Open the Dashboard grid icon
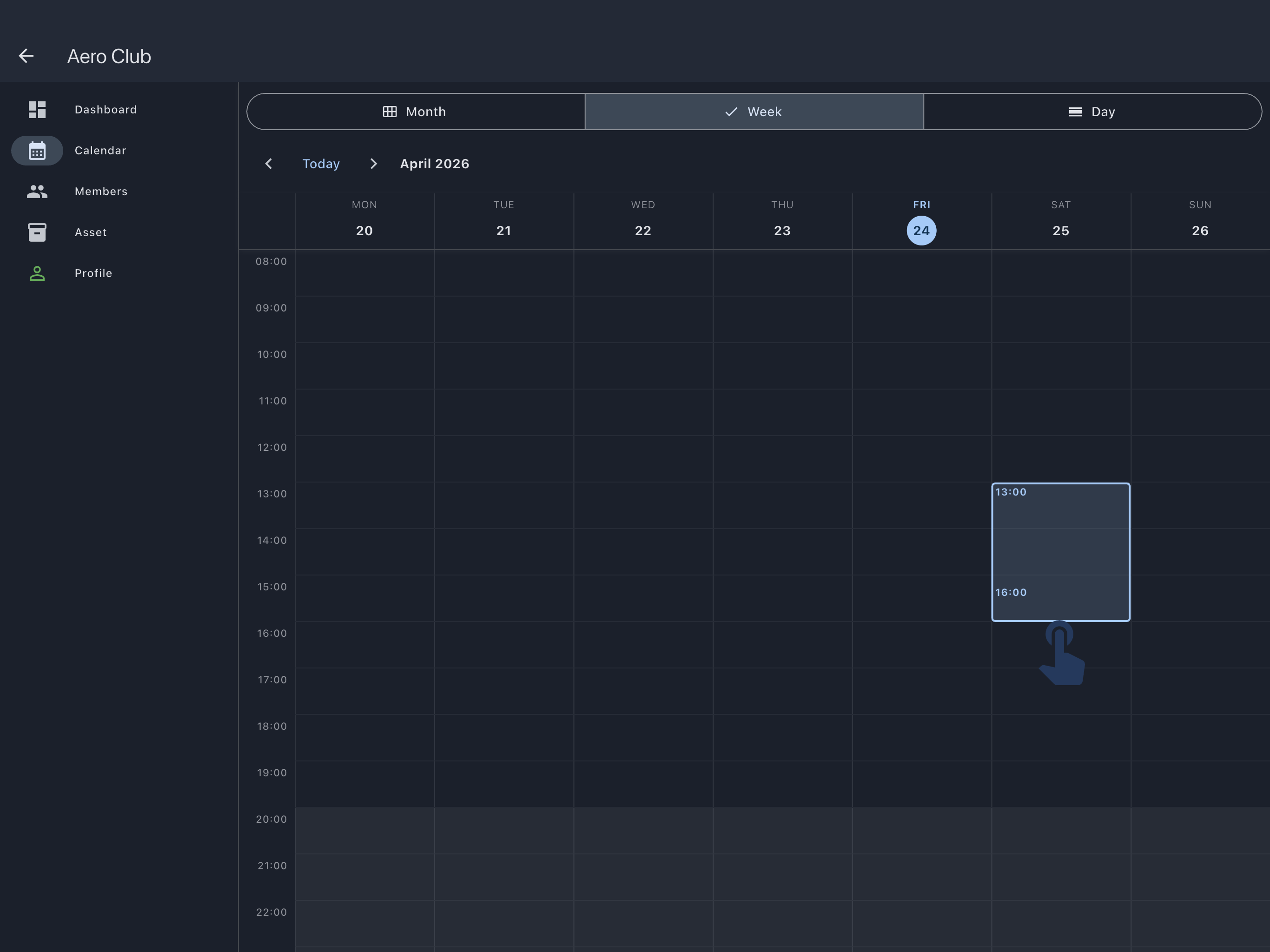 (37, 110)
